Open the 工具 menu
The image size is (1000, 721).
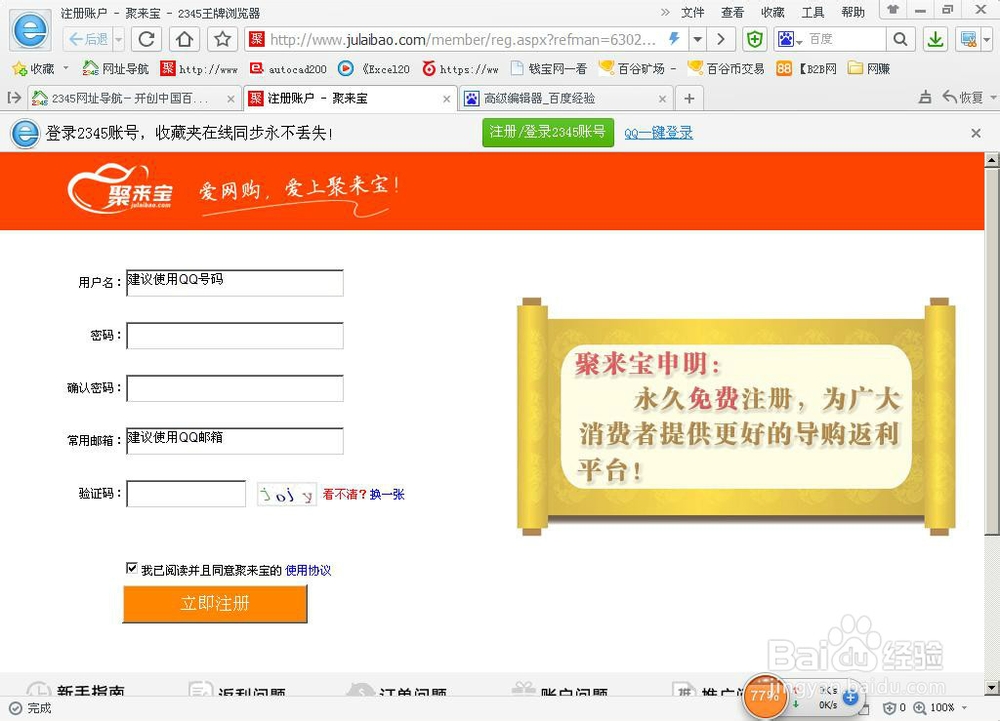coord(812,11)
